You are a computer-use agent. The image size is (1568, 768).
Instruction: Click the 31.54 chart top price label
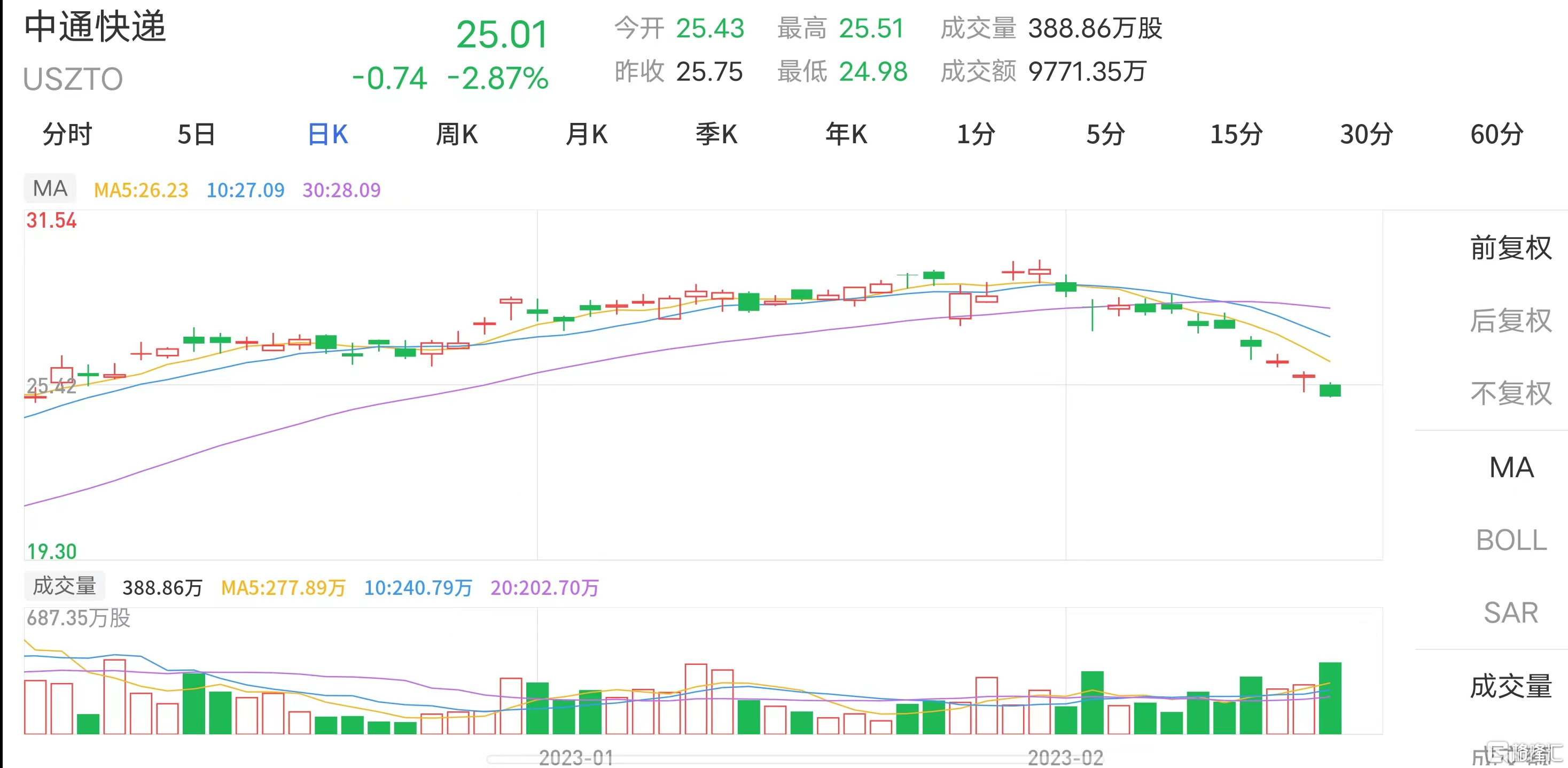tap(51, 221)
